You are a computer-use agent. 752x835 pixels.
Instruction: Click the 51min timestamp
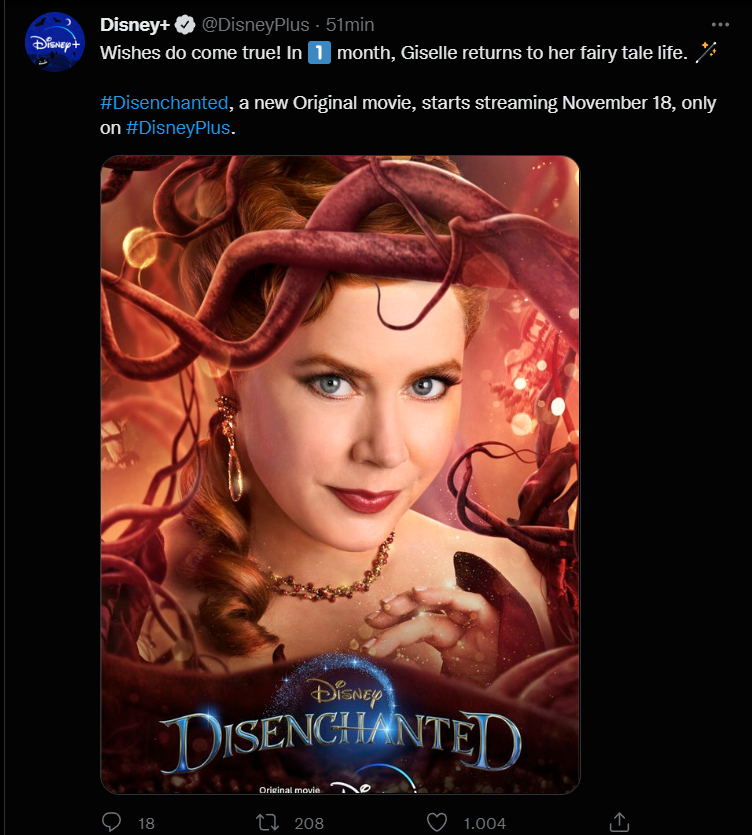coord(350,24)
